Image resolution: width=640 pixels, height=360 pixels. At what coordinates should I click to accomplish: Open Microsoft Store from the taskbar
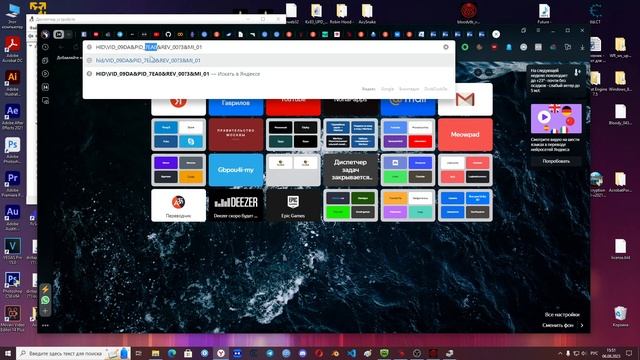[188, 353]
